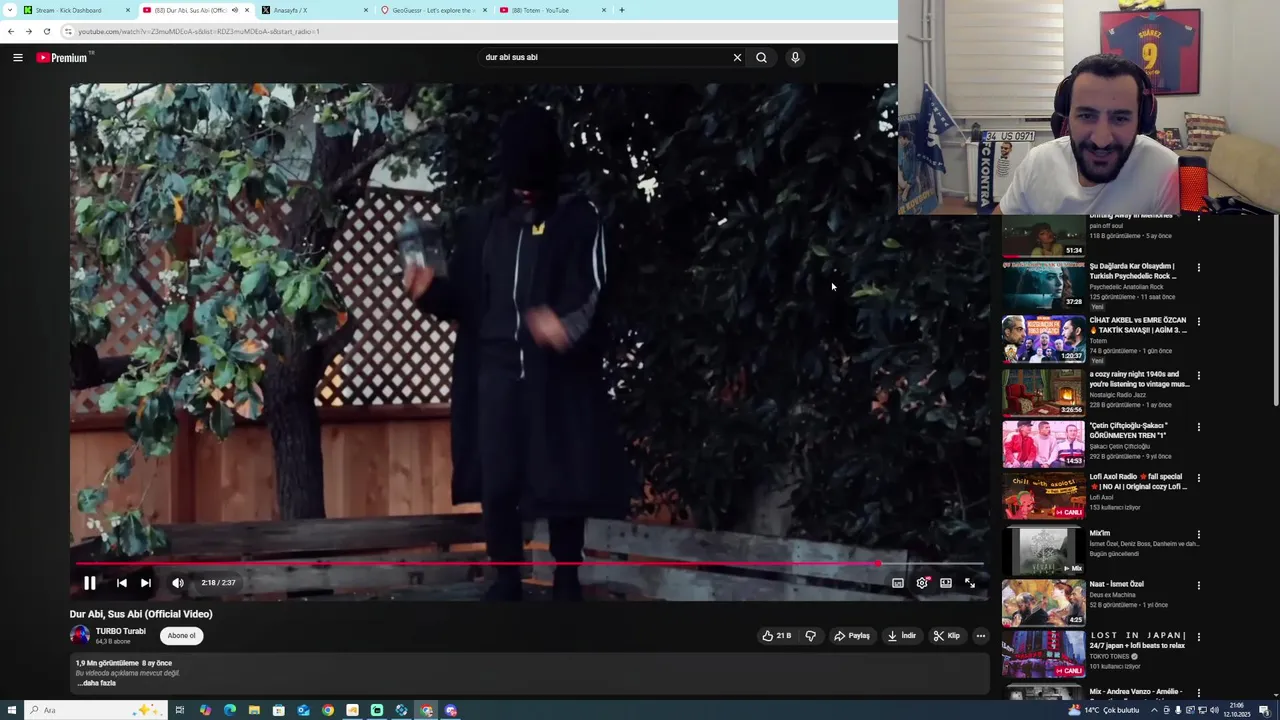Open LOST IN JAPAN lofi stream thumbnail
Viewport: 1280px width, 720px height.
pos(1043,654)
